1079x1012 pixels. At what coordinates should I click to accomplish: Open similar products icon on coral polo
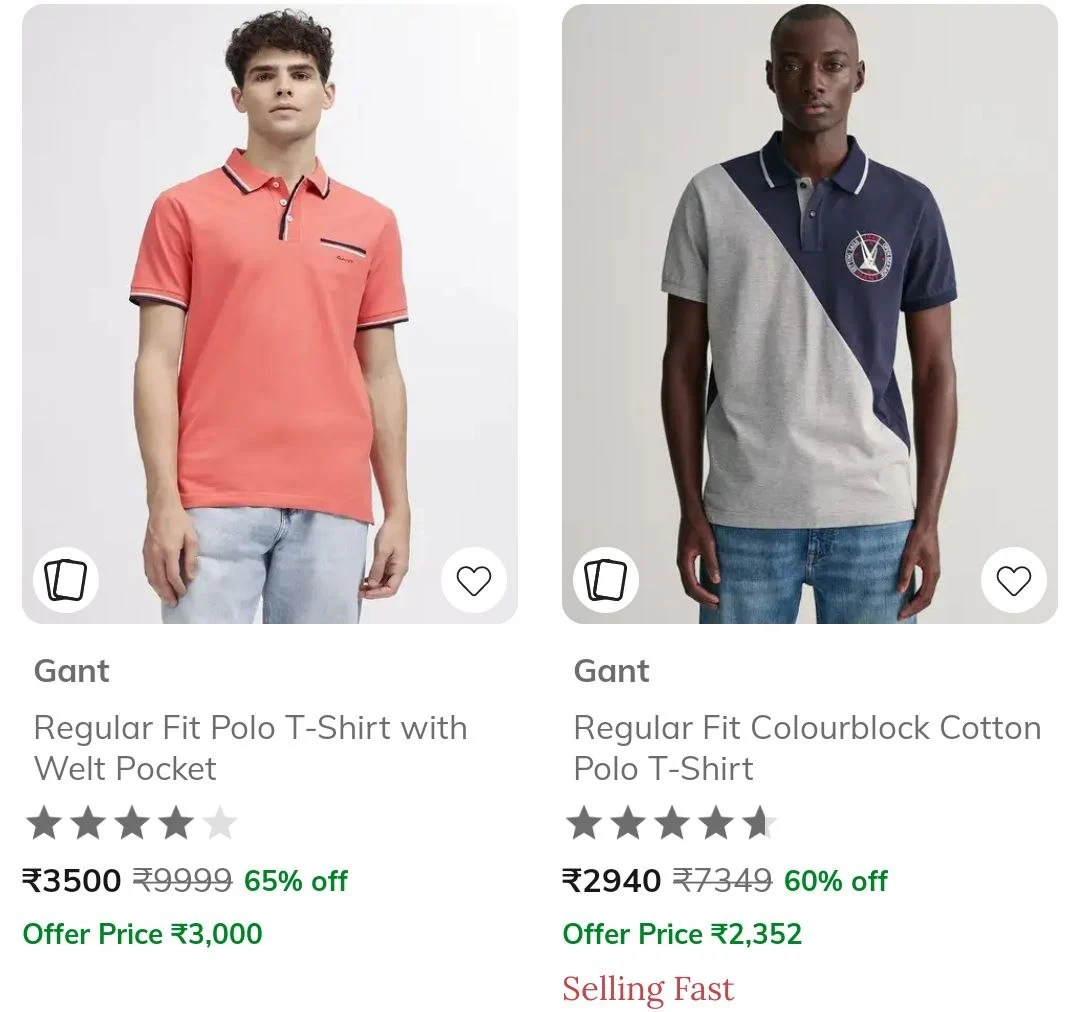[66, 580]
